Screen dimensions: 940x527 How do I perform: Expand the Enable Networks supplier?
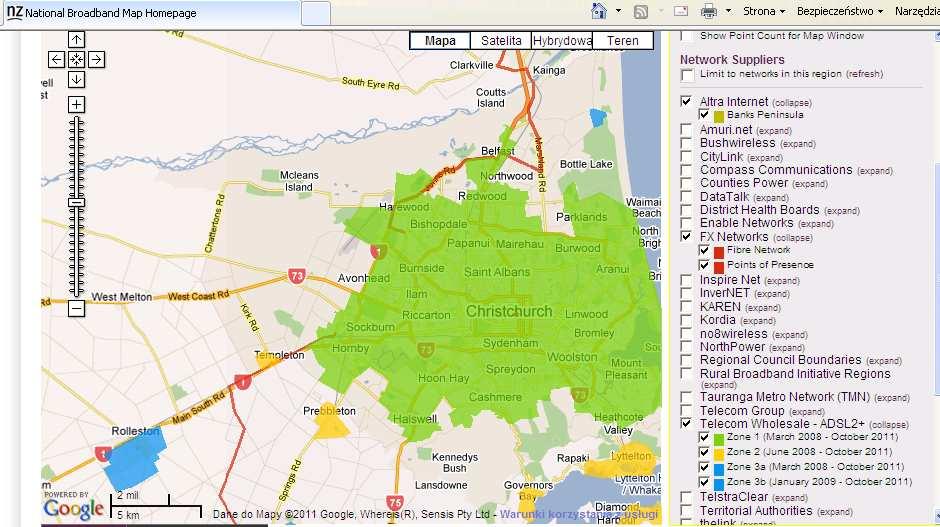pyautogui.click(x=816, y=224)
